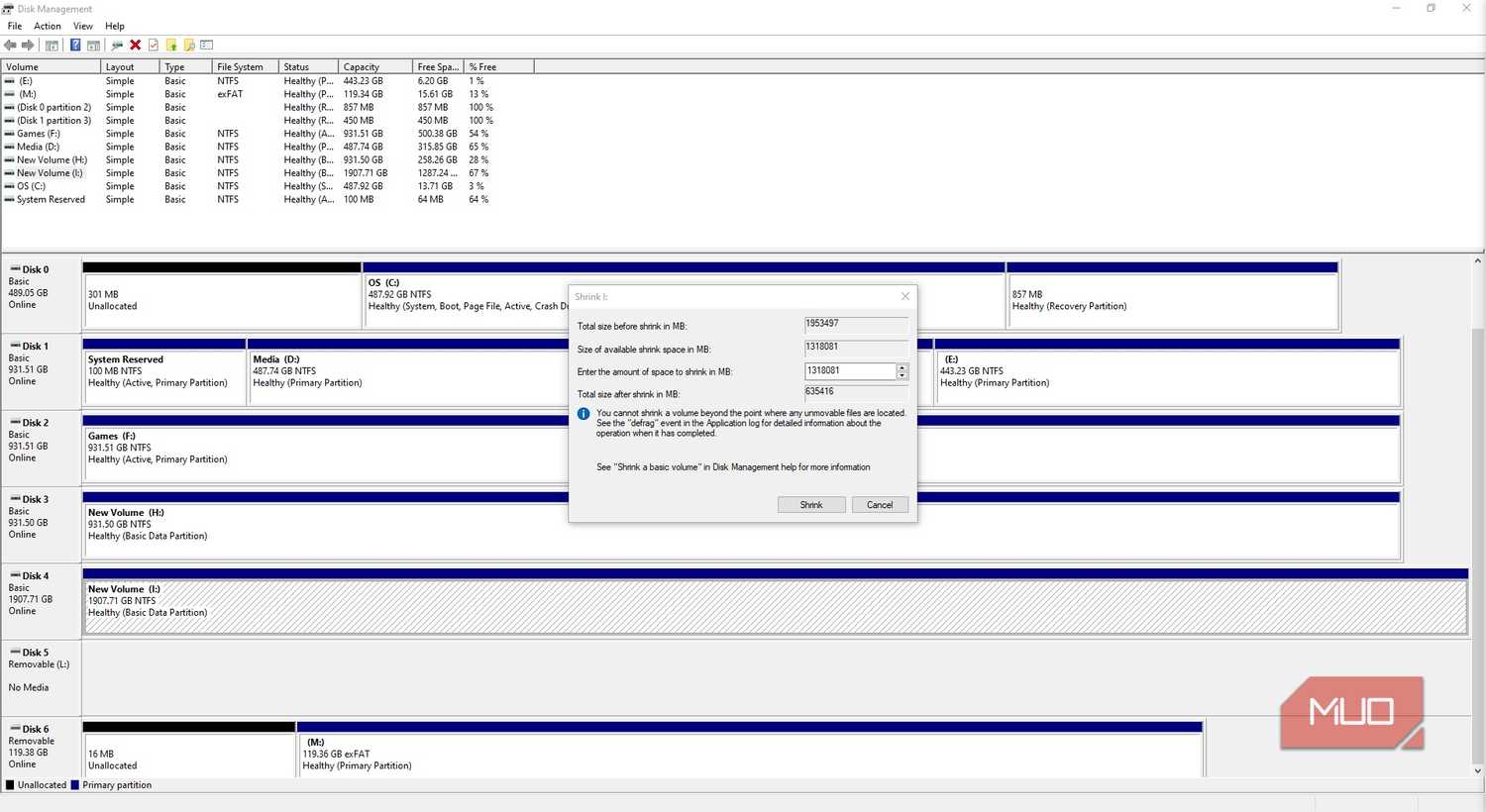Open the Help menu

click(x=115, y=26)
